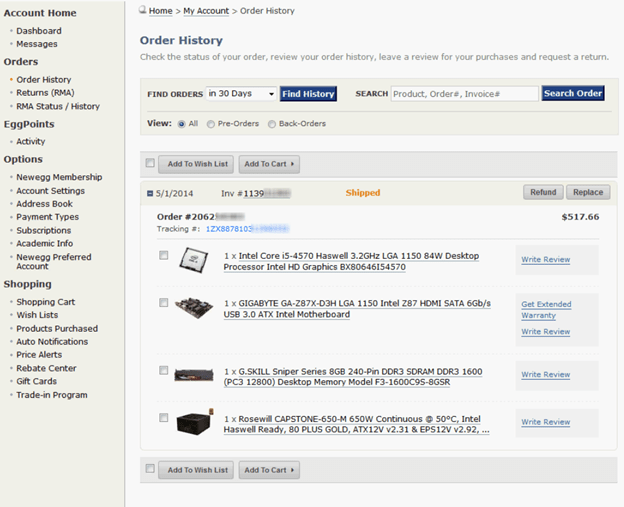Open the tracking number 1ZX8878103 link

247,229
